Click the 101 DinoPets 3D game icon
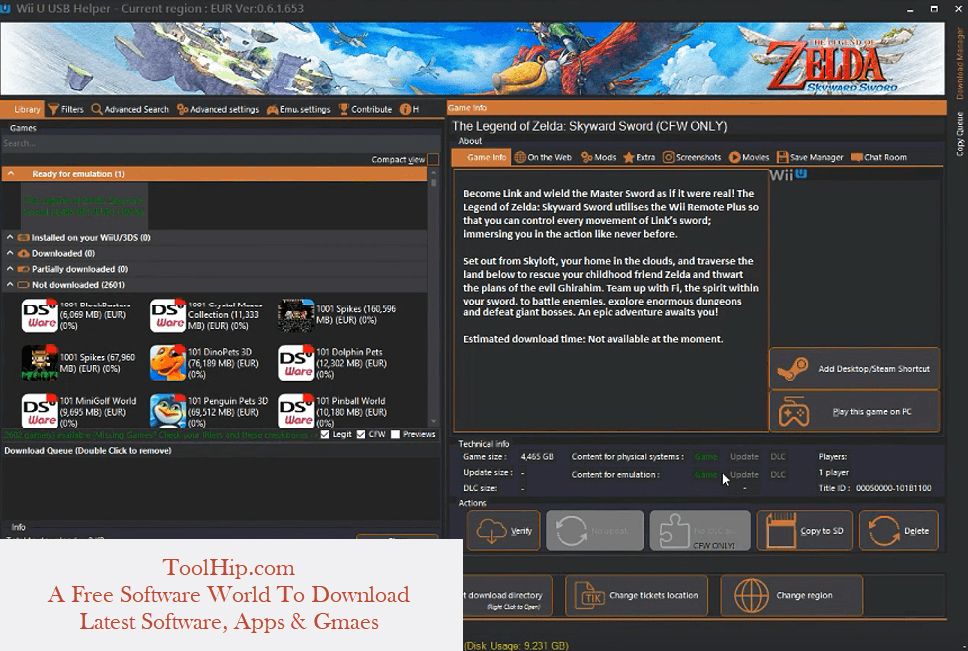Screen dimensions: 968x651 [x=168, y=363]
